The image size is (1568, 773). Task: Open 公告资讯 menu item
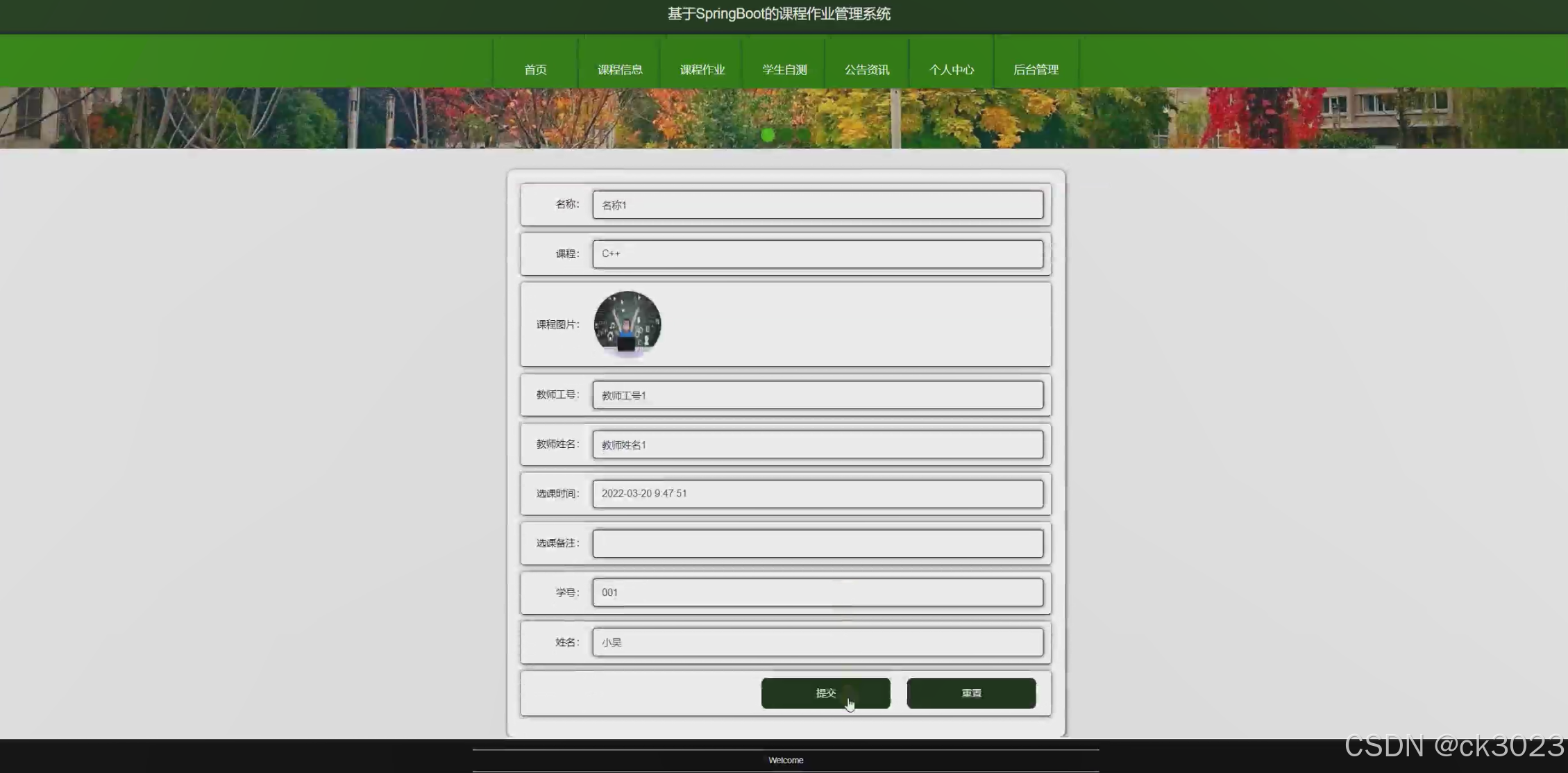(867, 69)
